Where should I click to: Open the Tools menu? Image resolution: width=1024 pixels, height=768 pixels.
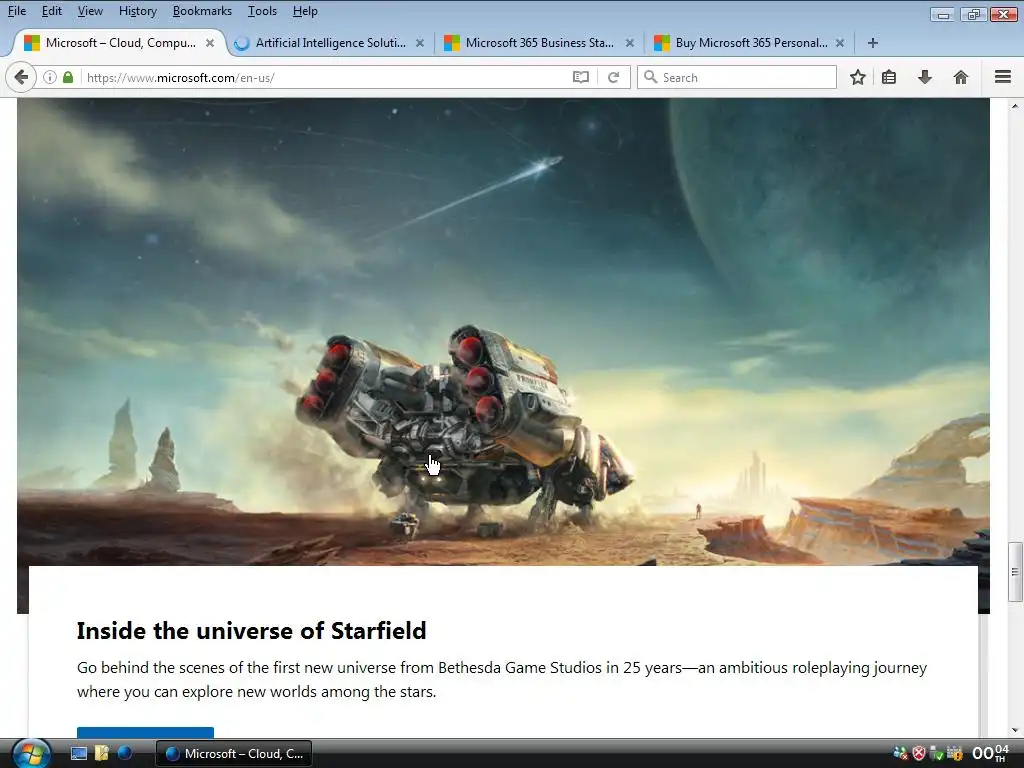(262, 11)
